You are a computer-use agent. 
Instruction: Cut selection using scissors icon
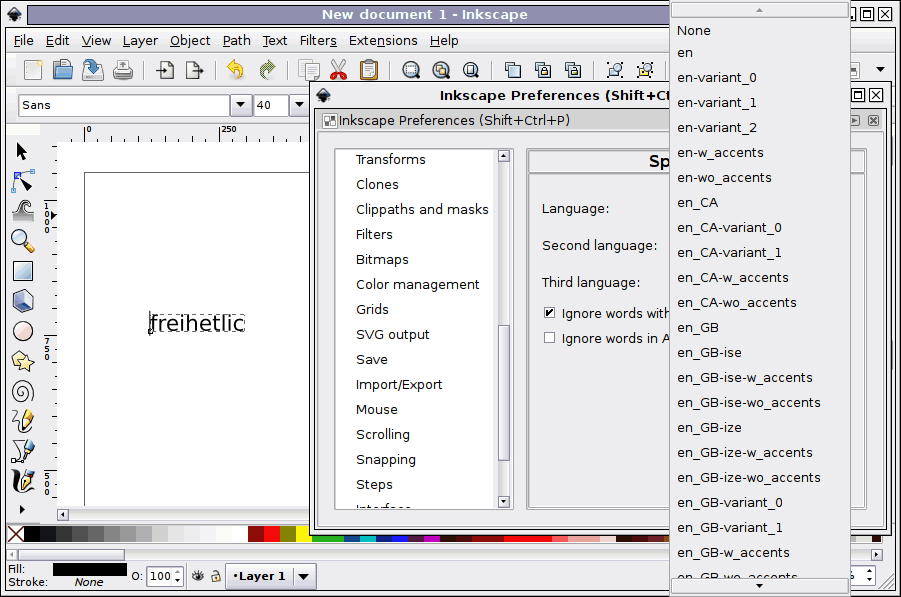pos(338,70)
